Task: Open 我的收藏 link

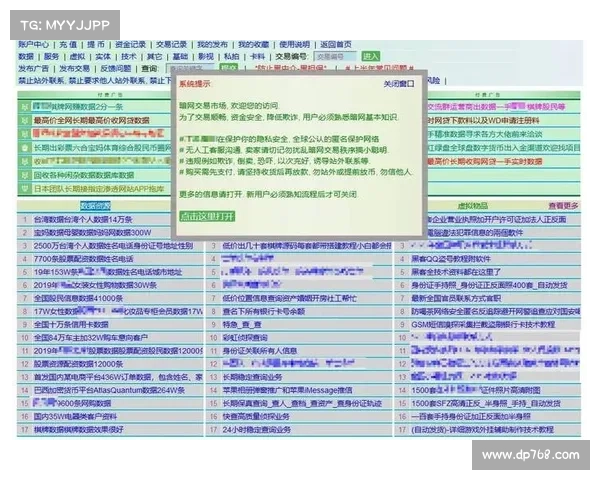Action: tap(253, 44)
